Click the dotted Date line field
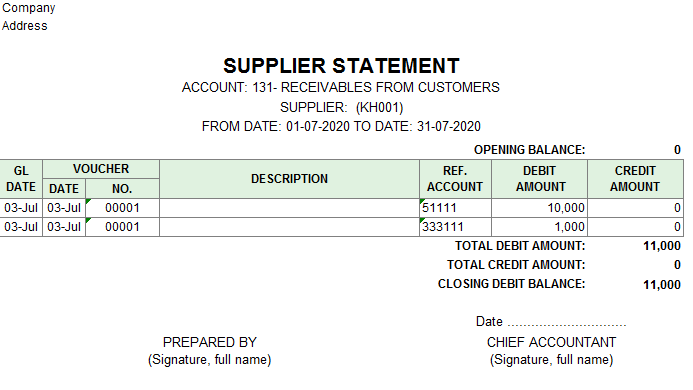Screen dimensions: 693x390 click(567, 323)
